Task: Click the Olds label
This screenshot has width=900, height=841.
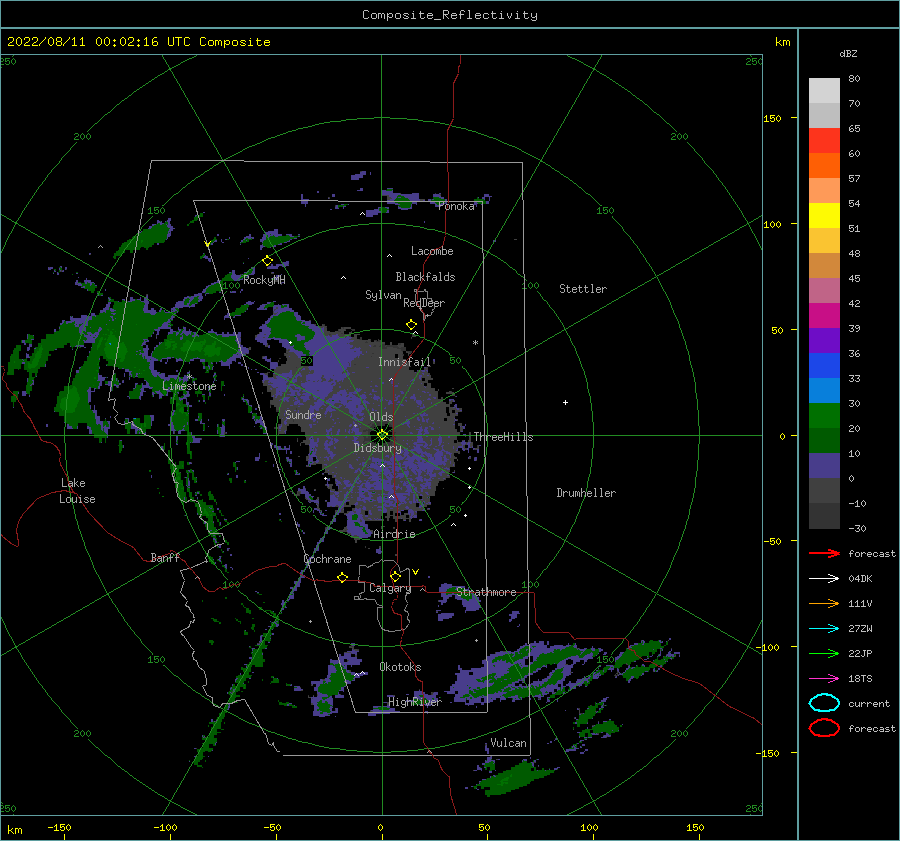Action: coord(381,417)
